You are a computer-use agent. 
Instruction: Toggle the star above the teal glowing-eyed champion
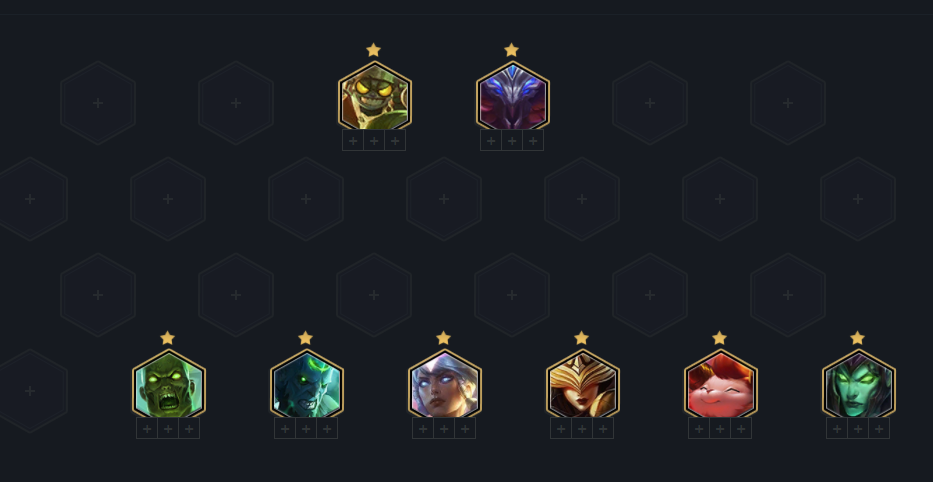(305, 338)
